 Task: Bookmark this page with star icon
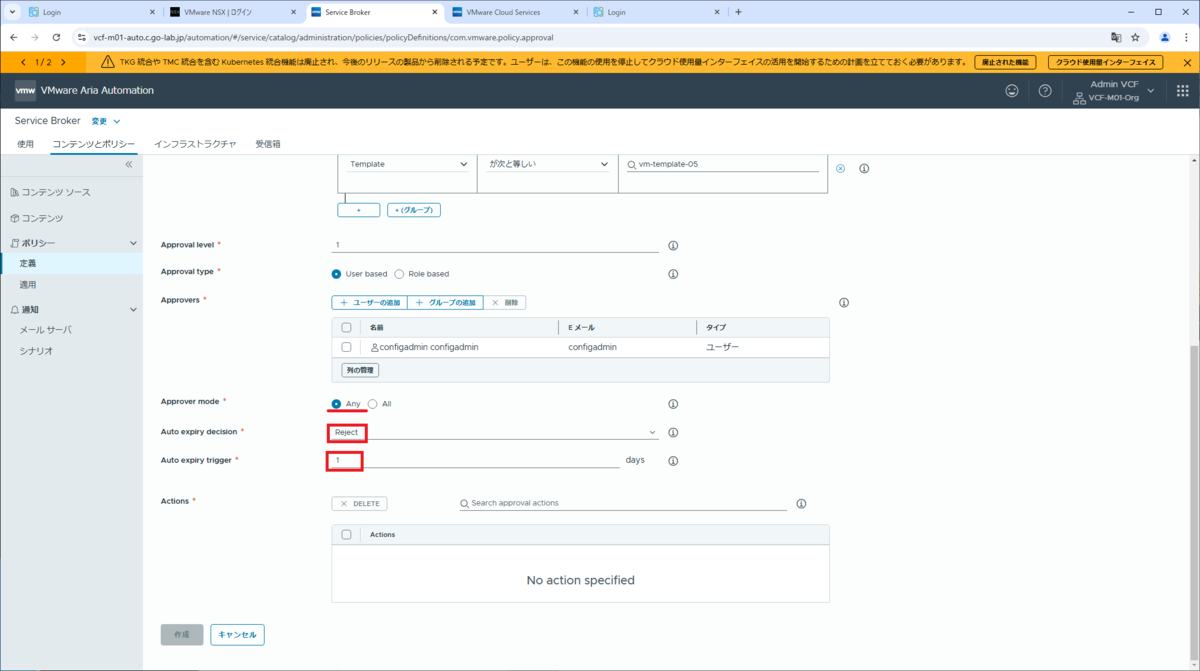pos(1135,37)
